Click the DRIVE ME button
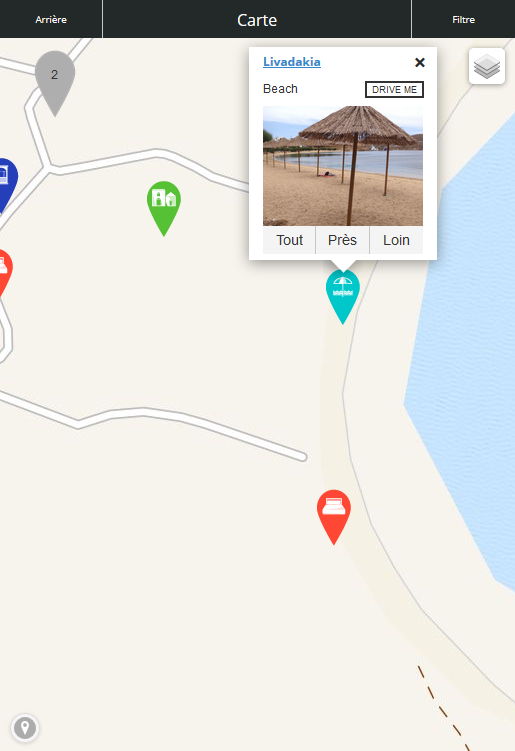The width and height of the screenshot is (515, 751). (394, 90)
